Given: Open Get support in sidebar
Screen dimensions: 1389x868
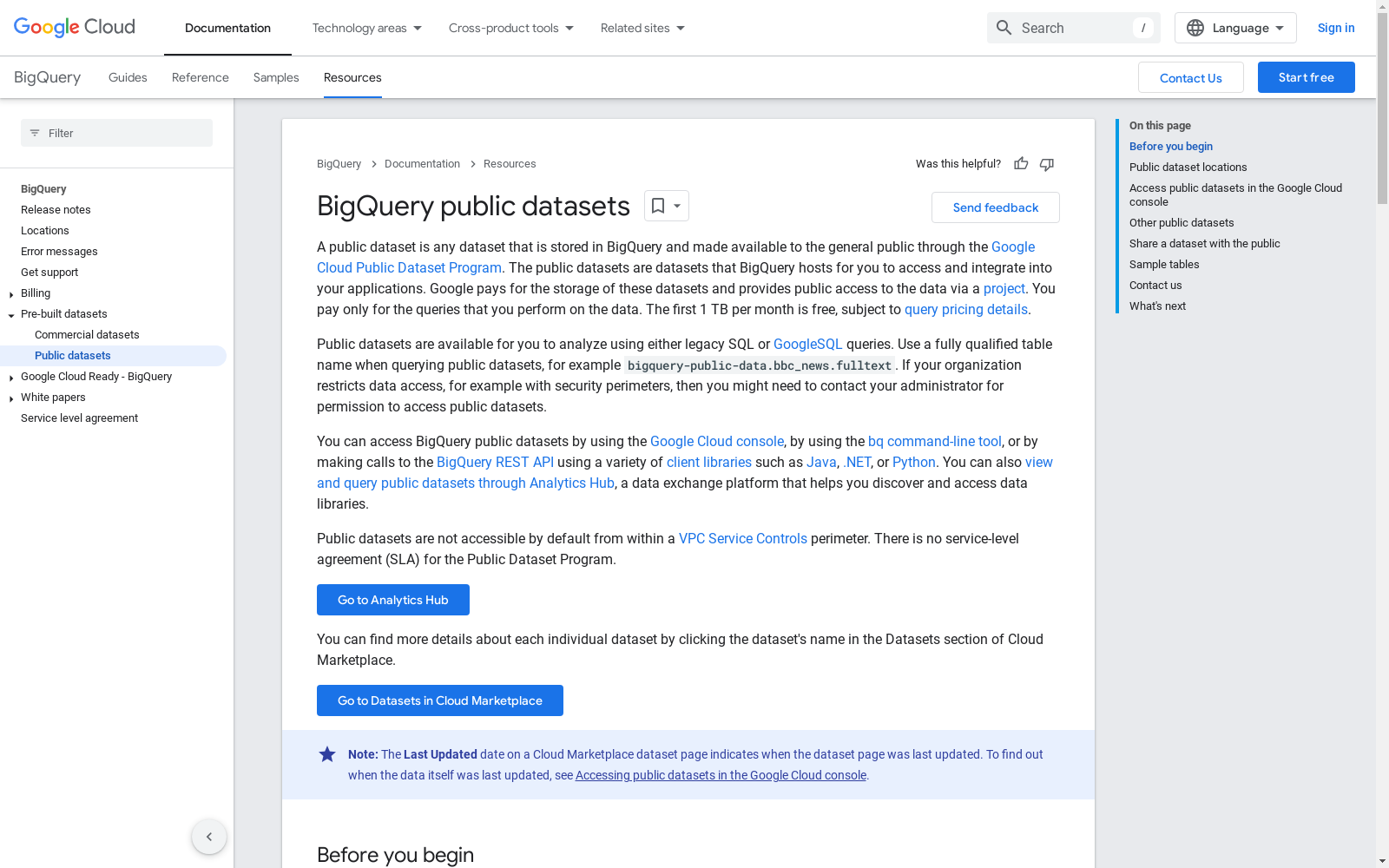Looking at the screenshot, I should (x=49, y=273).
